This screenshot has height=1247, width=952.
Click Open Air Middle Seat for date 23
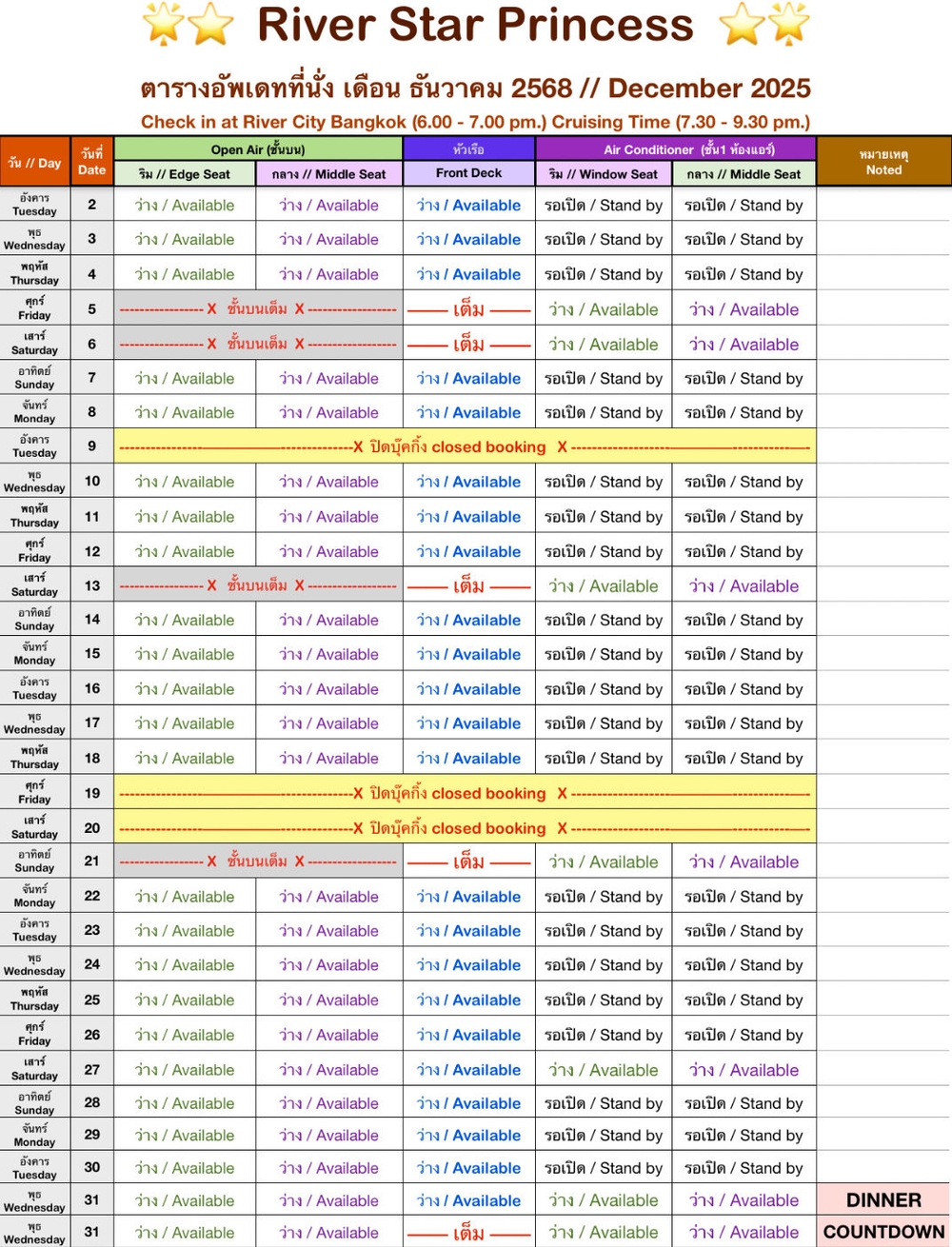coord(329,931)
